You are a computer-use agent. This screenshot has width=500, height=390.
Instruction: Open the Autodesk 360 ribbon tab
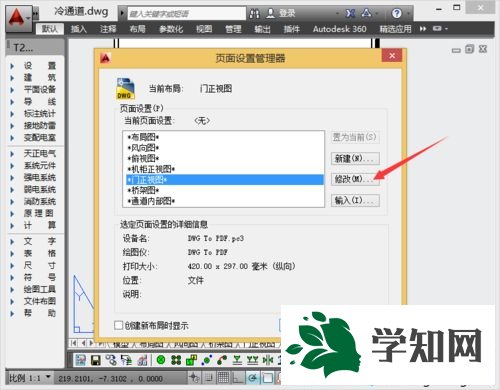pos(339,29)
